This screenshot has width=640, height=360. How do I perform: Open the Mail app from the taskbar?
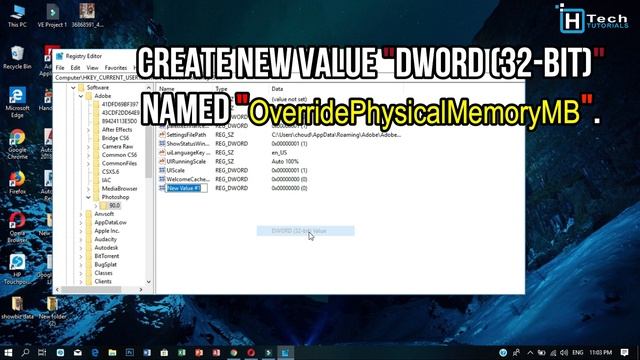point(78,352)
